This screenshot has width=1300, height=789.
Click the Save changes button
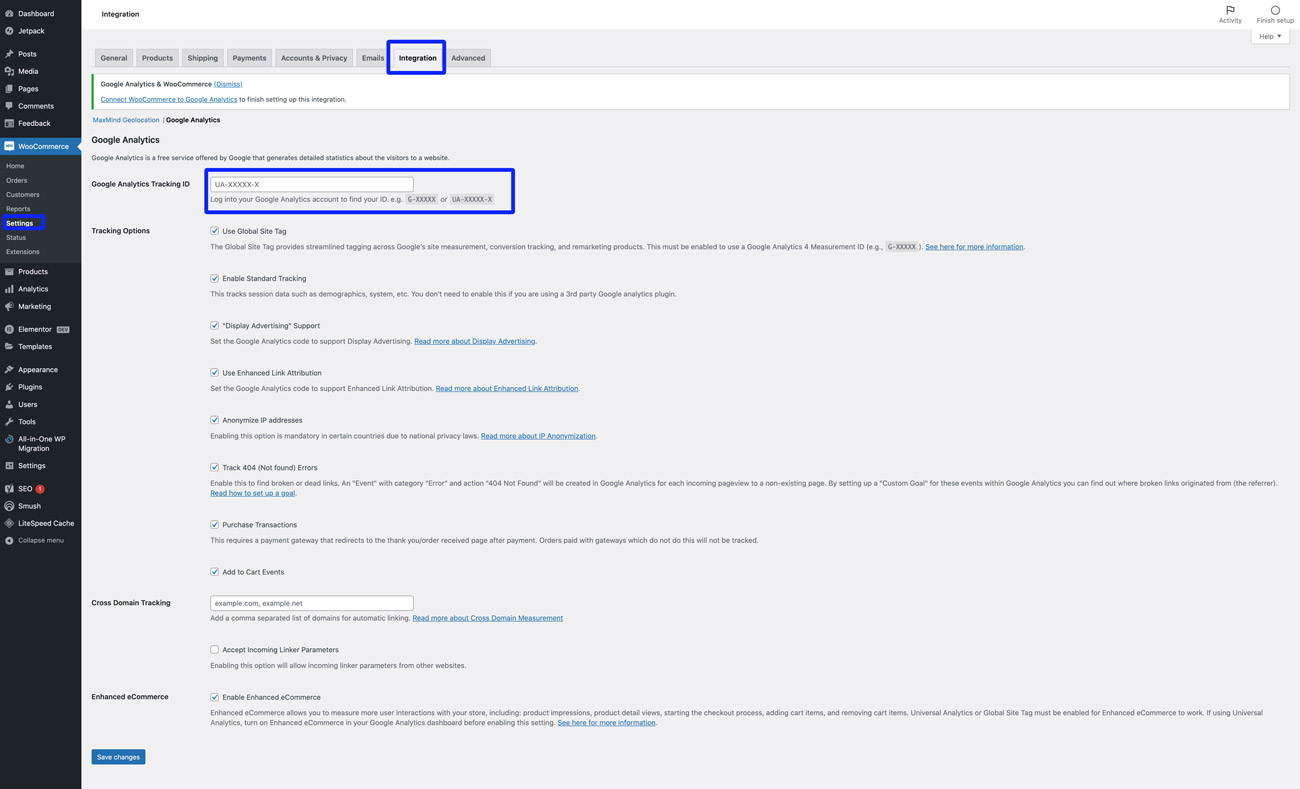click(x=118, y=757)
